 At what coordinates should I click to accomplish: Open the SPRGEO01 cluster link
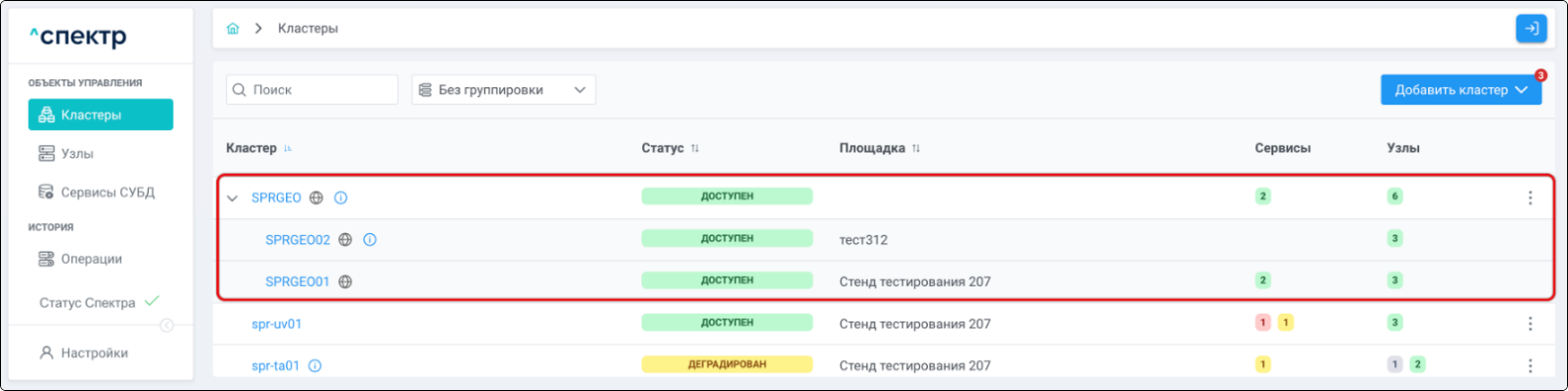click(x=298, y=282)
